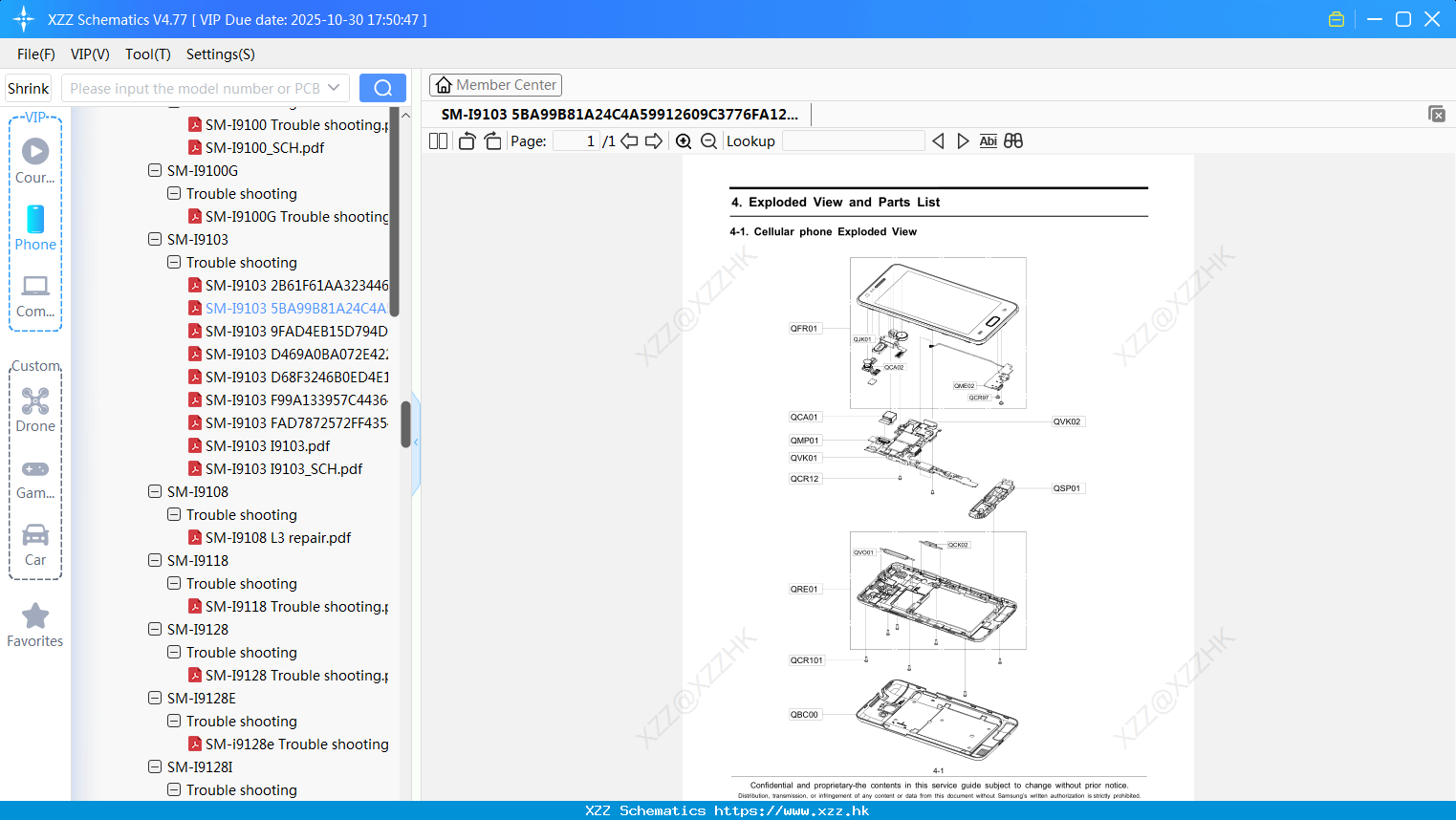The width and height of the screenshot is (1456, 820).
Task: Open SM-I9128 Trouble shooting file
Action: click(289, 676)
